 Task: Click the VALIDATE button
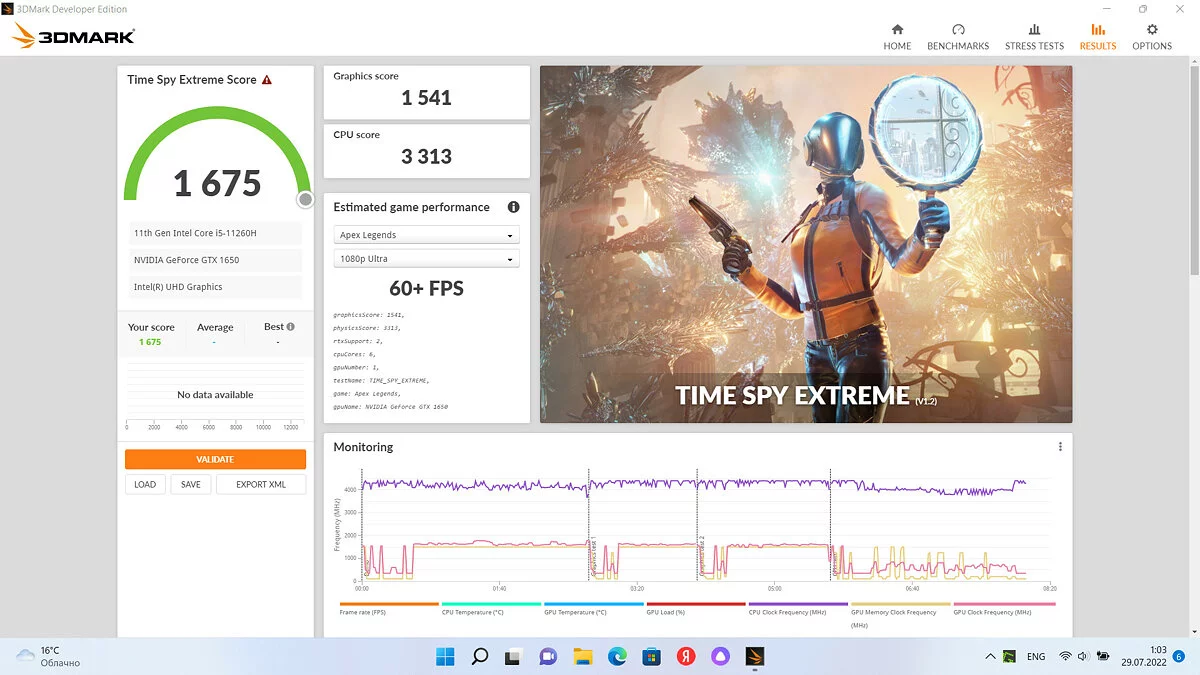215,459
